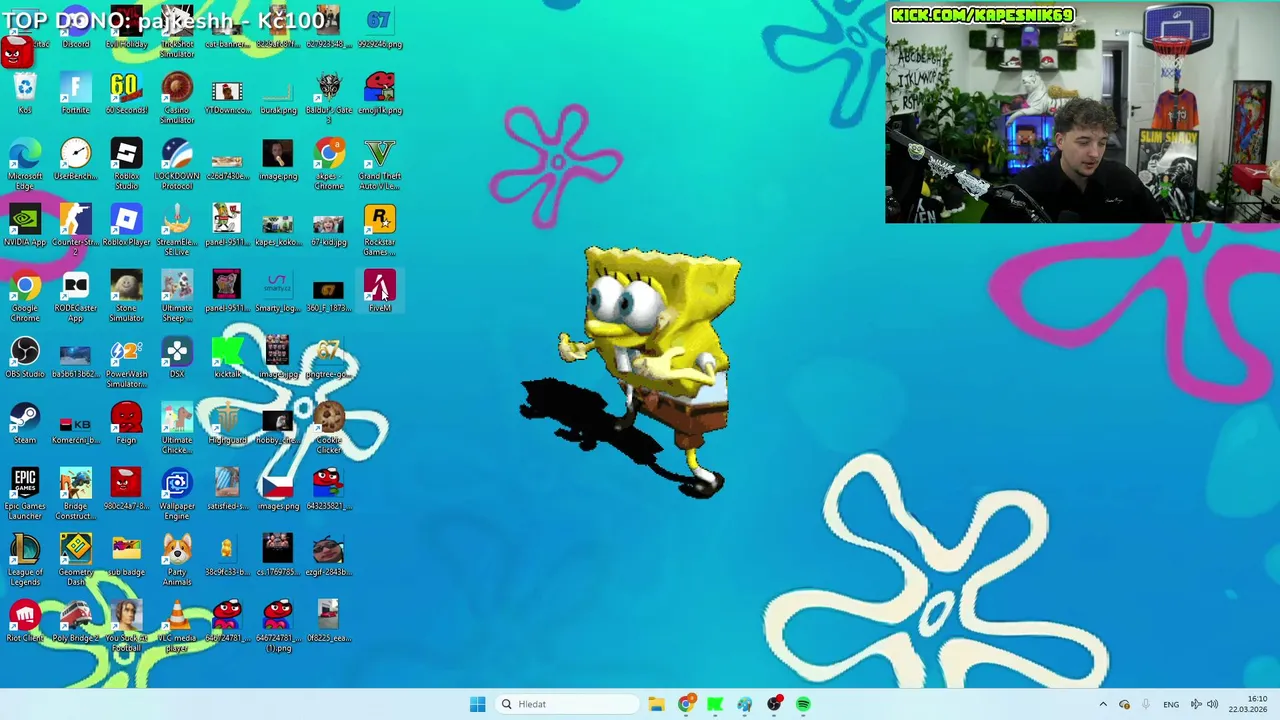Screen dimensions: 1280x720
Task: Launch Fortnite from the desktop
Action: [x=75, y=94]
